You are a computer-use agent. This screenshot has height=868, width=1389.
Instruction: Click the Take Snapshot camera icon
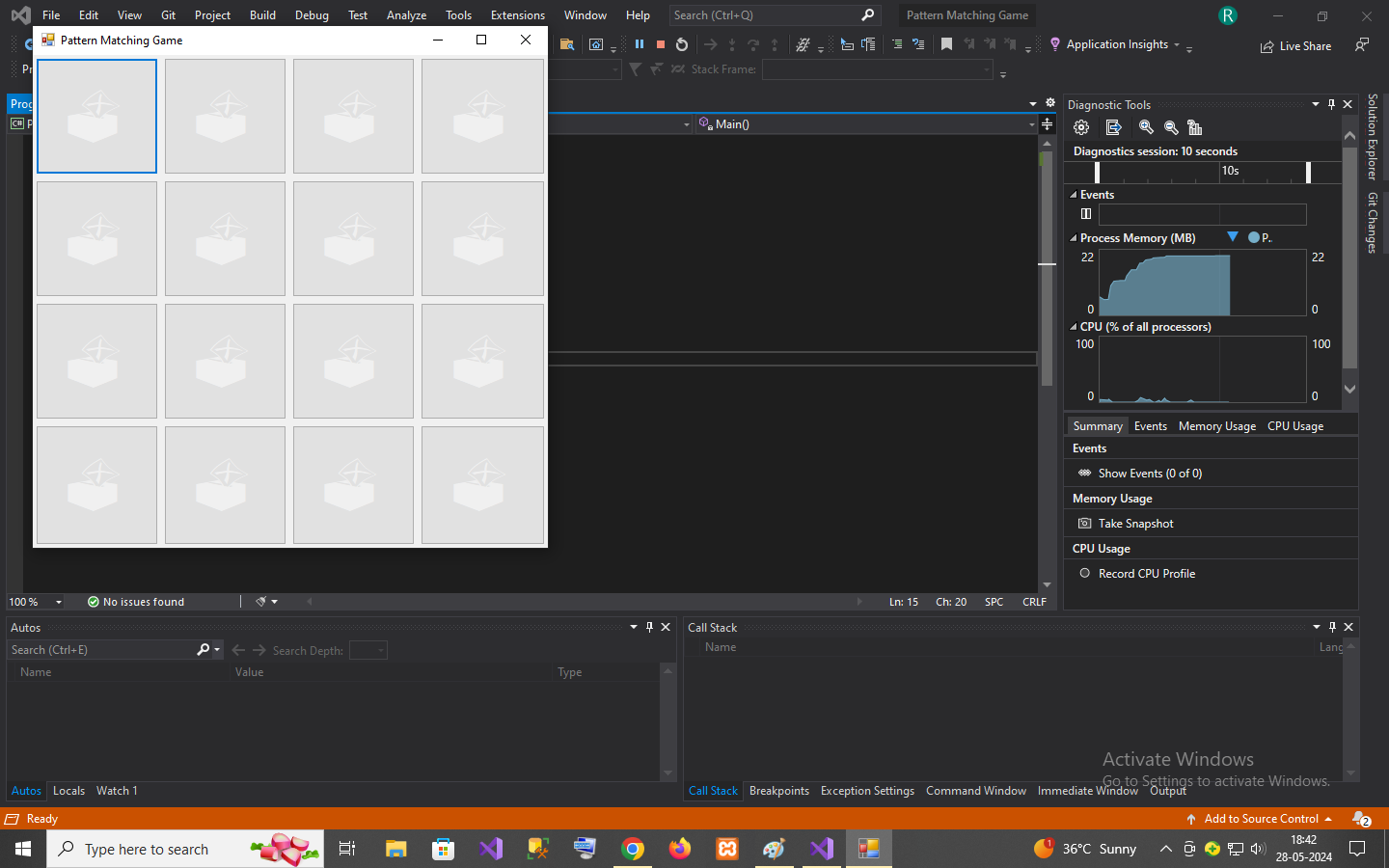(x=1085, y=524)
